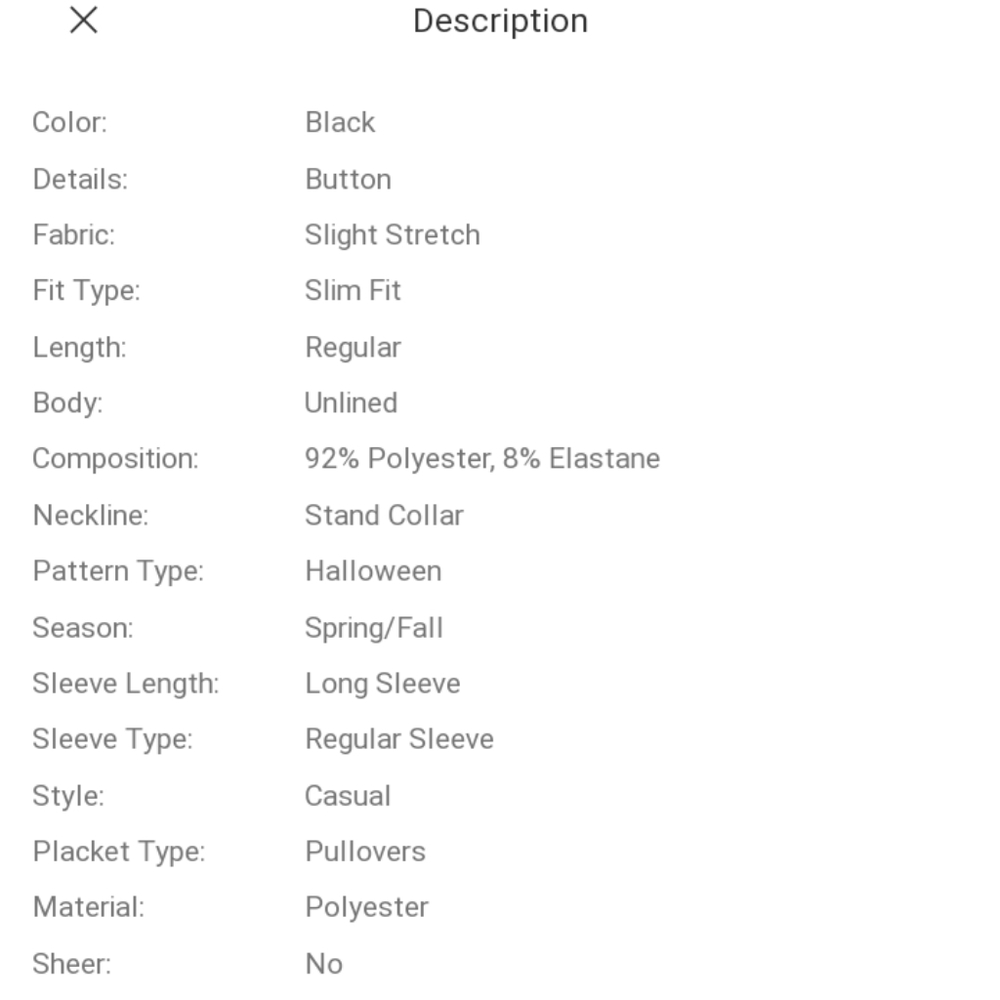Tap the Sheer: No value
The image size is (1000, 1000).
pos(324,964)
